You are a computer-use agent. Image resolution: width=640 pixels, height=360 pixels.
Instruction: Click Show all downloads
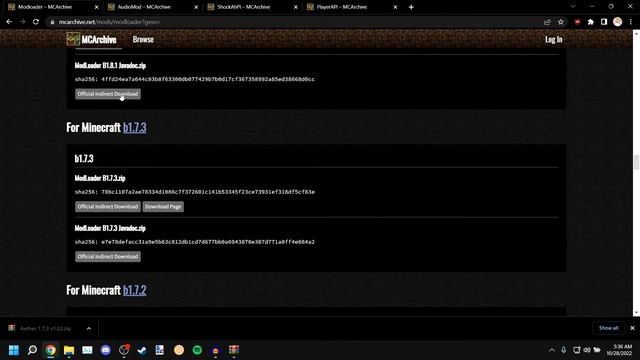click(608, 328)
